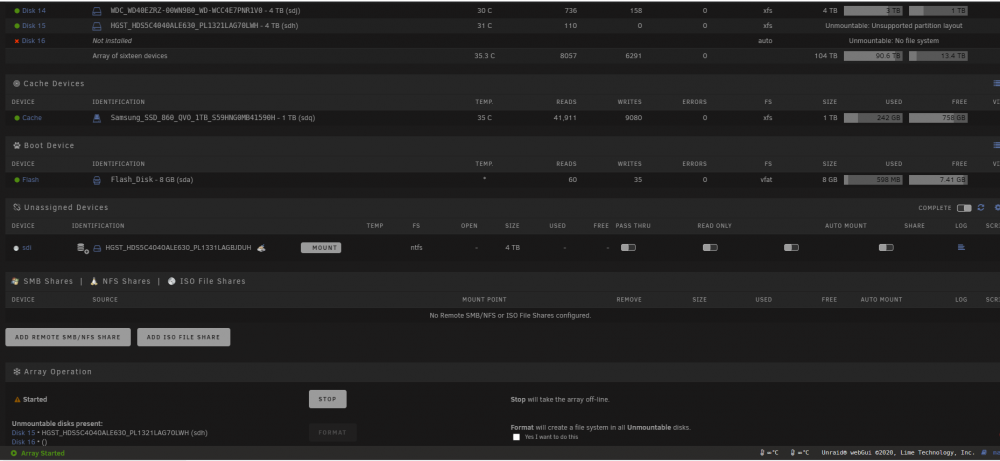Click the disc icon beside ISO File Shares
This screenshot has height=461, width=1000.
click(x=172, y=281)
